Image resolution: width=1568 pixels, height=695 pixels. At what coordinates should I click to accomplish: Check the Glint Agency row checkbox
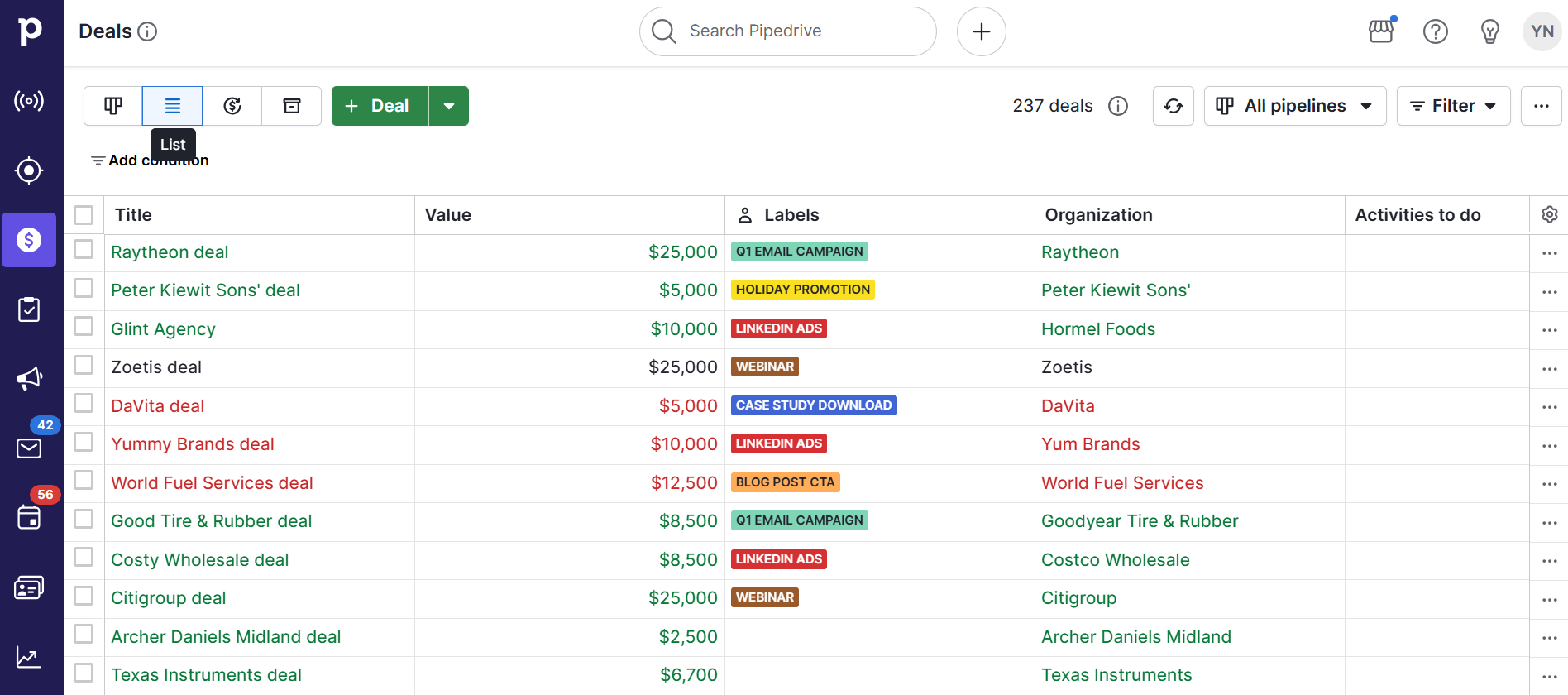pyautogui.click(x=84, y=326)
